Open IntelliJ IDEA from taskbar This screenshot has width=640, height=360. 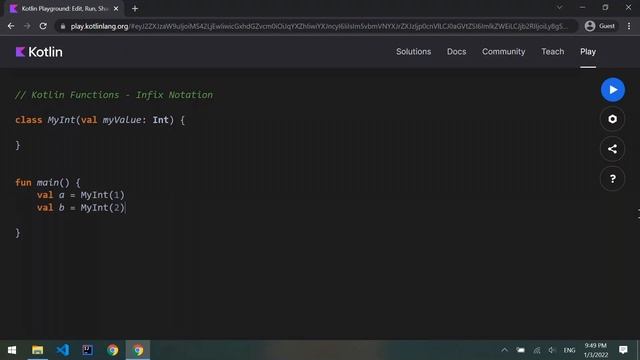pyautogui.click(x=87, y=350)
